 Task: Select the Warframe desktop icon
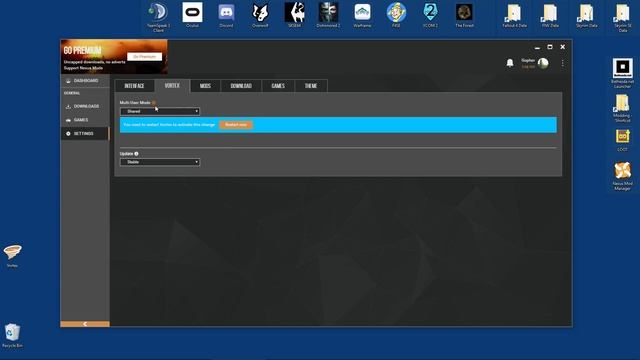tap(362, 15)
